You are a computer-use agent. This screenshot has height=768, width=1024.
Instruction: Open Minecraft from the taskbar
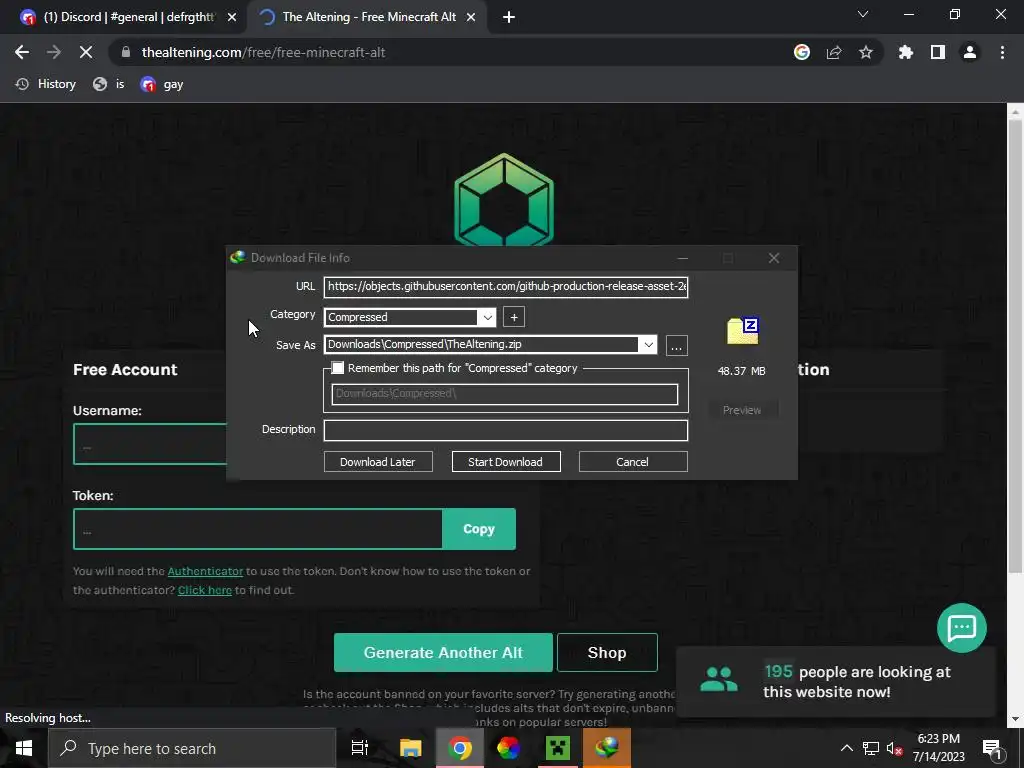pos(558,748)
